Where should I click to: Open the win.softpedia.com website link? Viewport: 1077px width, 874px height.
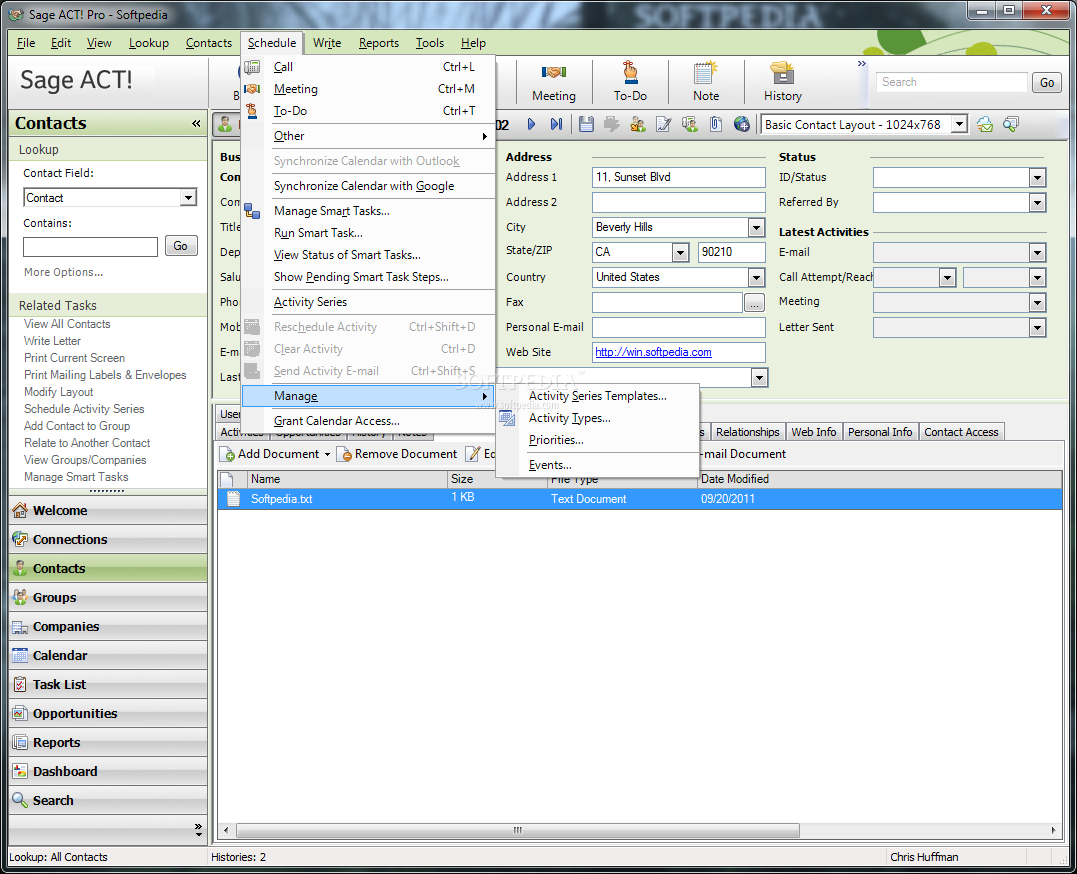coord(653,352)
